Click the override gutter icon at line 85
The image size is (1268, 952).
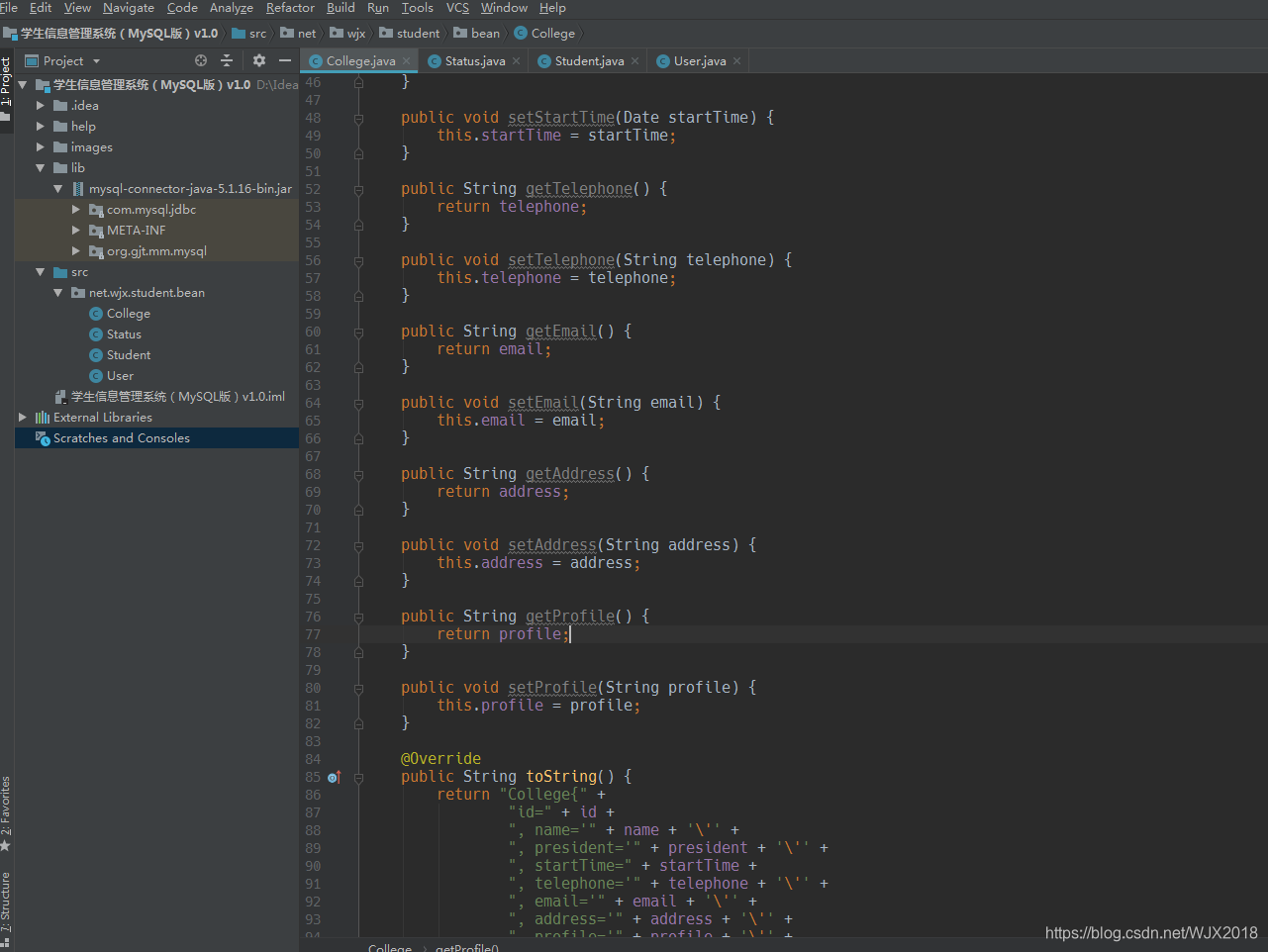(334, 777)
